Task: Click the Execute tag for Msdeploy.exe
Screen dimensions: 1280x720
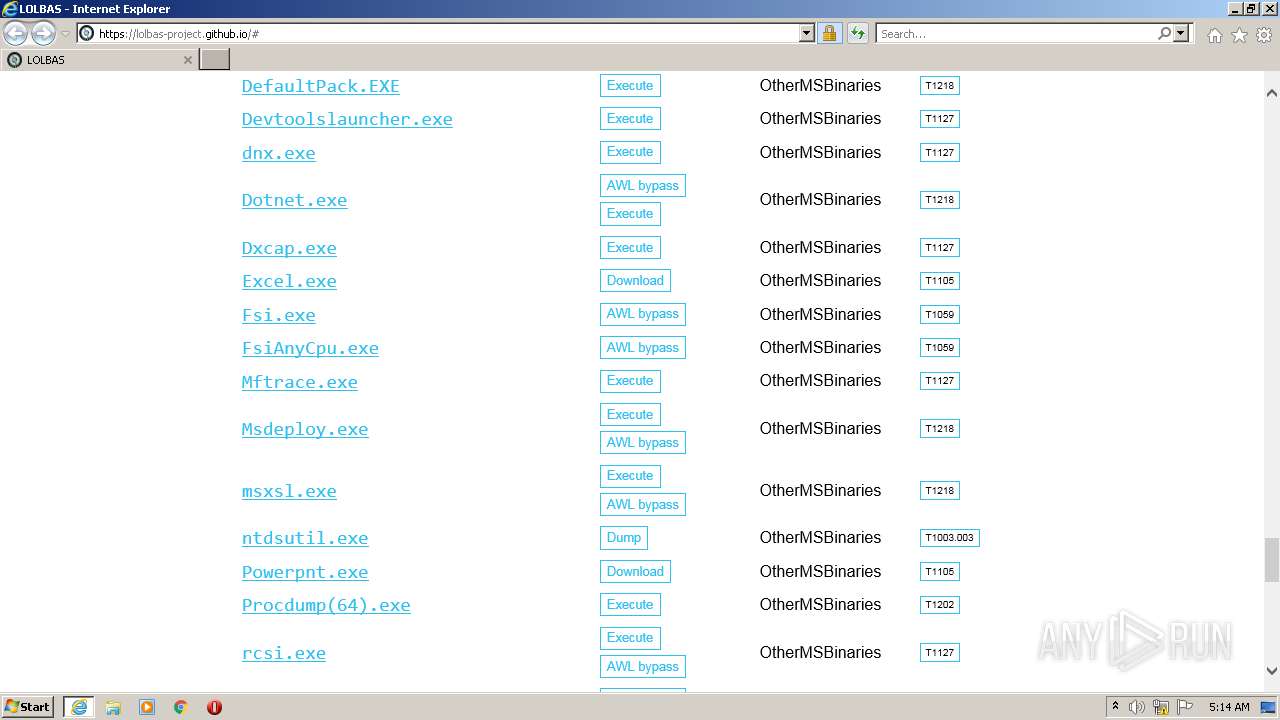Action: 630,414
